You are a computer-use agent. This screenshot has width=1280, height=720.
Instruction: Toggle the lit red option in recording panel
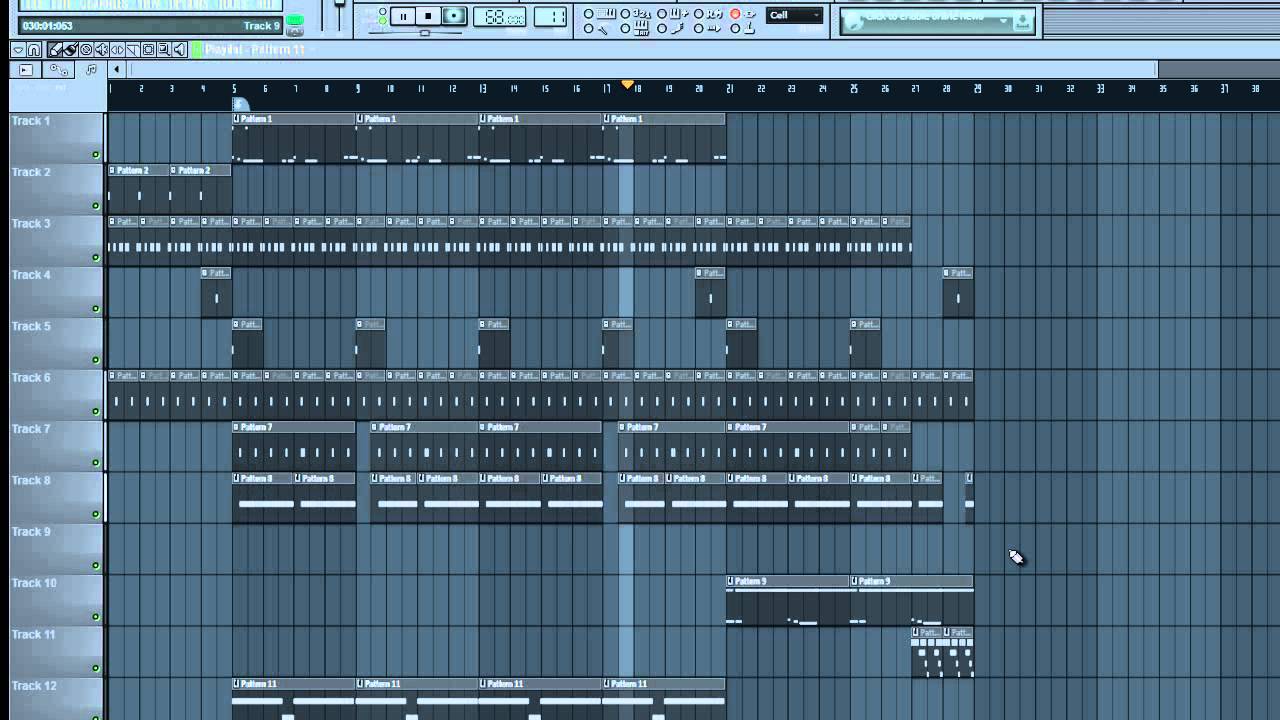(736, 14)
